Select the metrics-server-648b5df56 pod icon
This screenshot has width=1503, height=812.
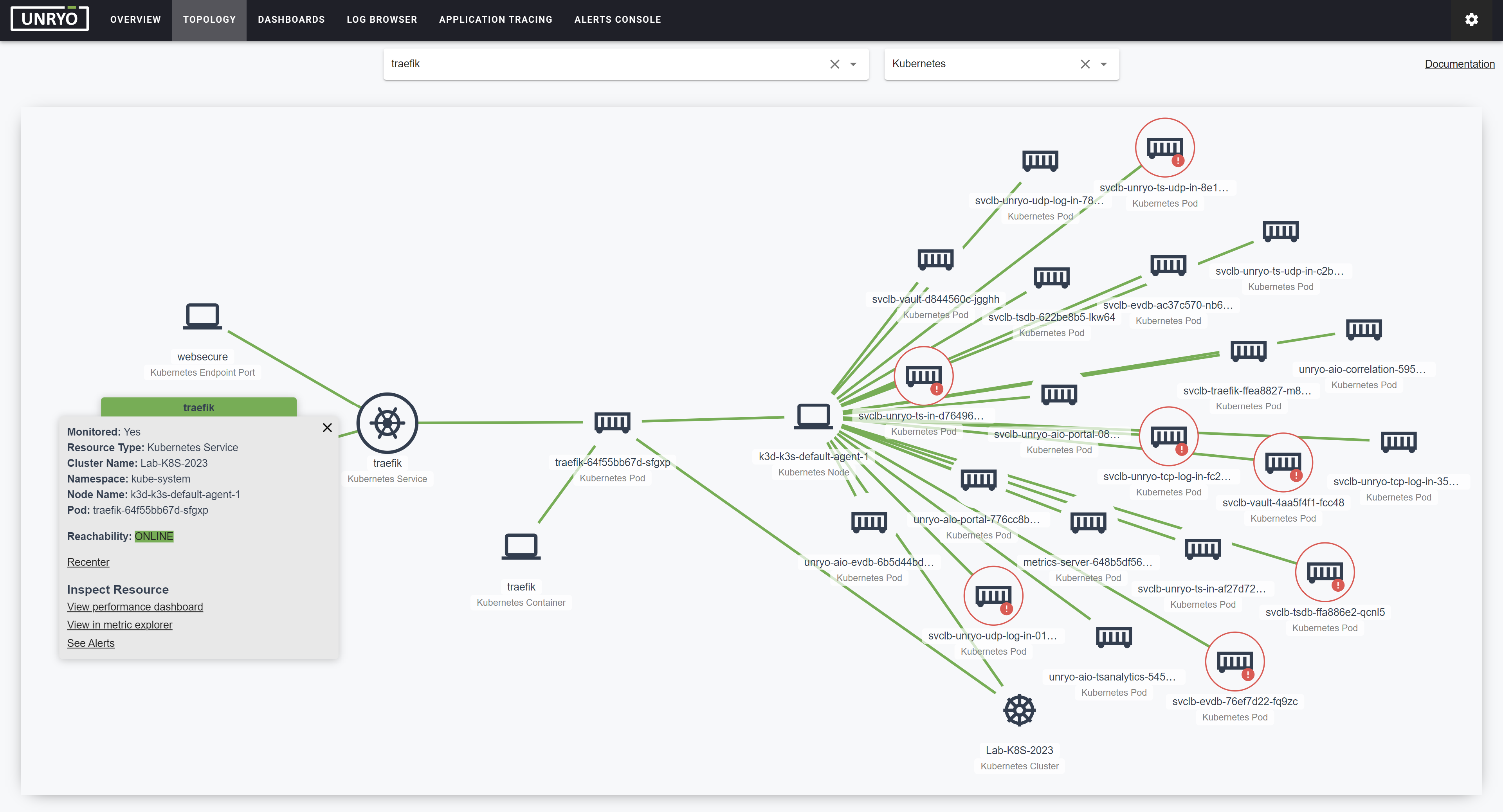point(1088,522)
